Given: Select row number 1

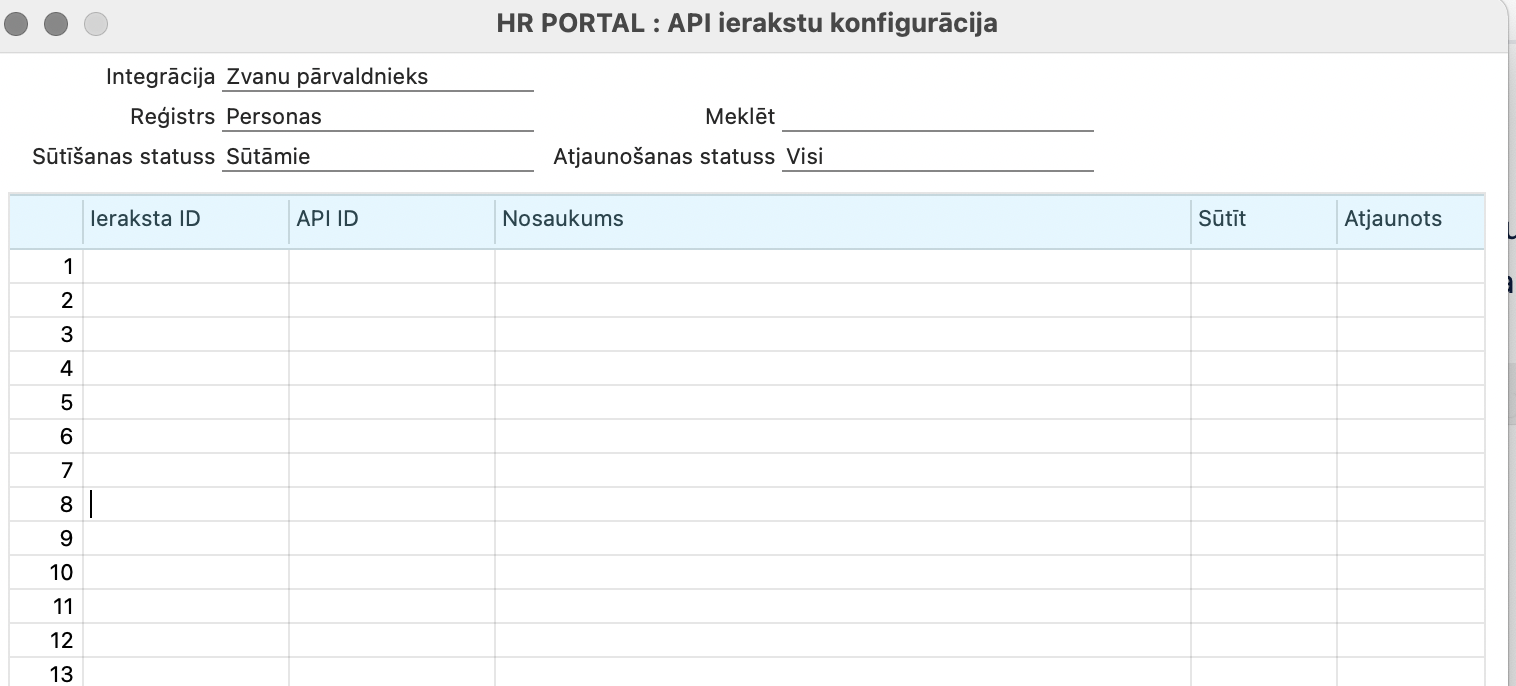Looking at the screenshot, I should (47, 267).
